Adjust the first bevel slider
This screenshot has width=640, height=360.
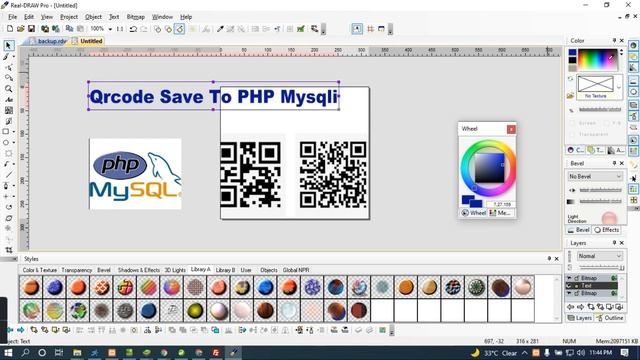pyautogui.click(x=600, y=190)
